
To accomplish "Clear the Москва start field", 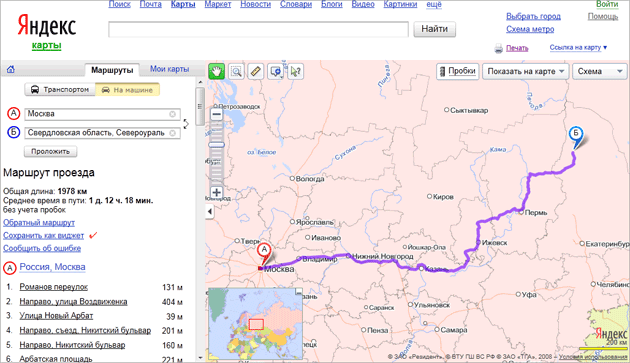I will coord(172,114).
